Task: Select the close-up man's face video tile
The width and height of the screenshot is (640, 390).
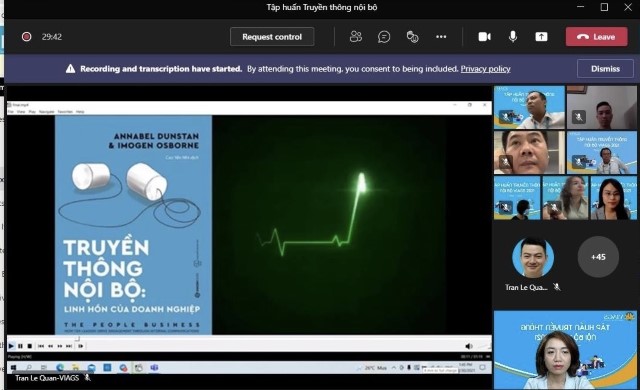Action: point(529,153)
